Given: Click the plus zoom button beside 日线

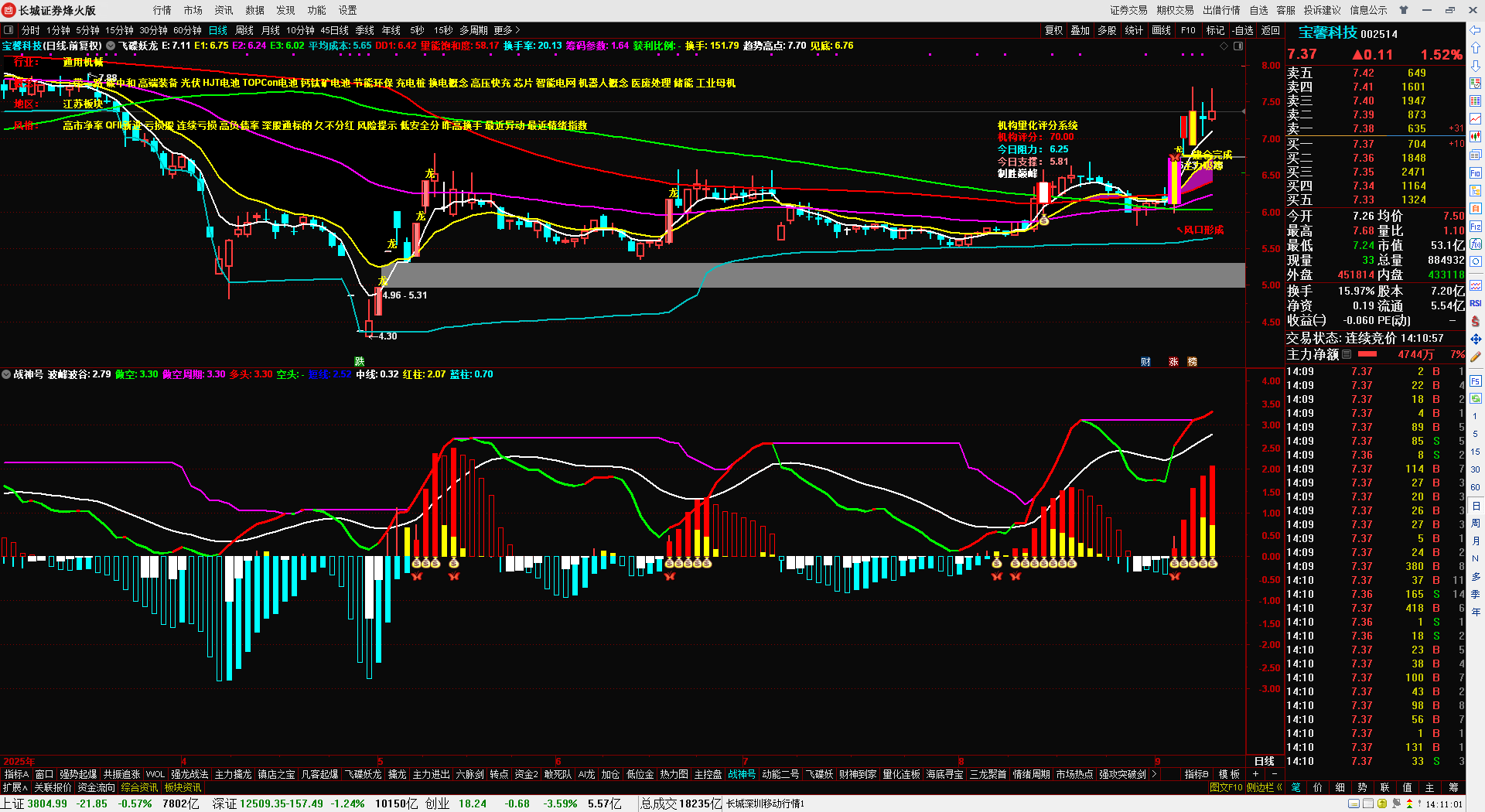Looking at the screenshot, I should point(1255,774).
